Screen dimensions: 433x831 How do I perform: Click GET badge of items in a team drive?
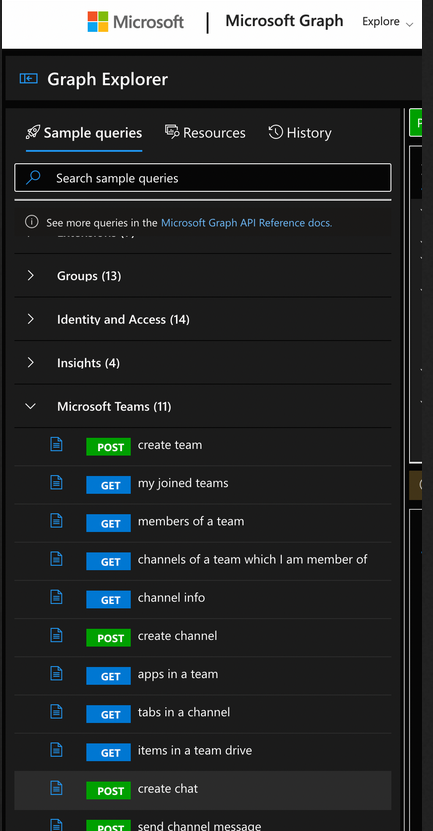point(109,752)
